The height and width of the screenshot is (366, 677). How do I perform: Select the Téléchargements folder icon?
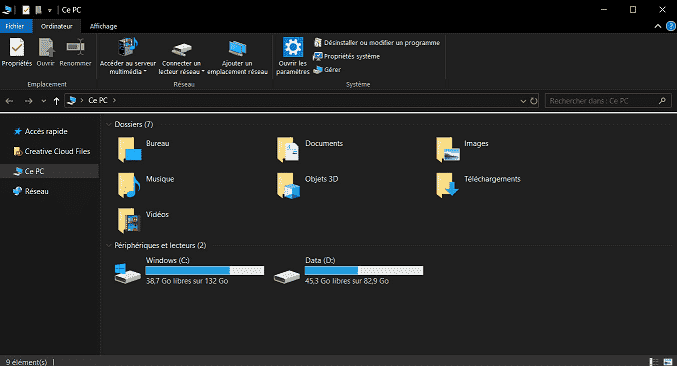pyautogui.click(x=447, y=185)
